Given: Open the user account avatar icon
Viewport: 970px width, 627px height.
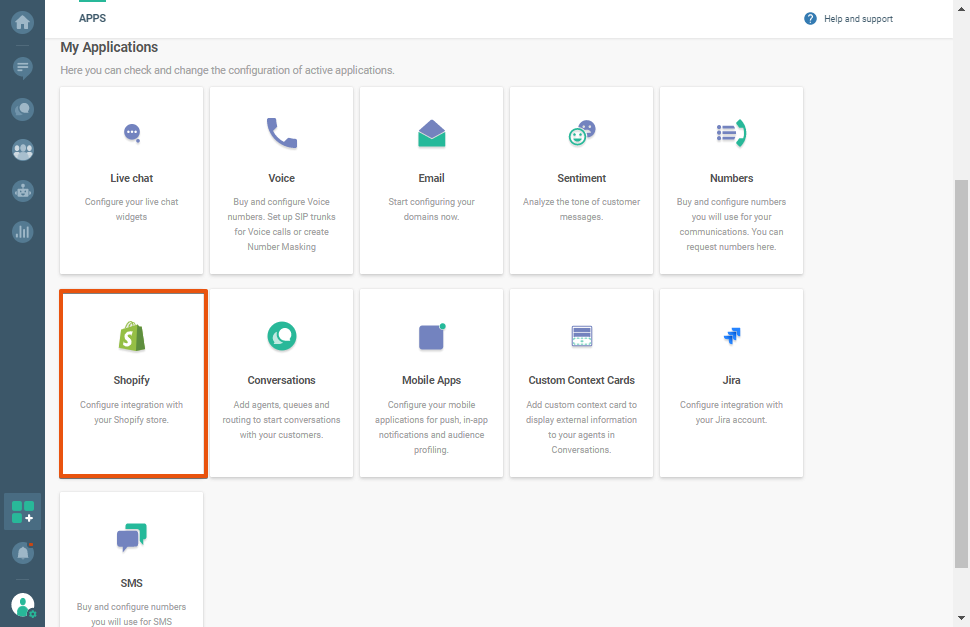Looking at the screenshot, I should pyautogui.click(x=22, y=604).
